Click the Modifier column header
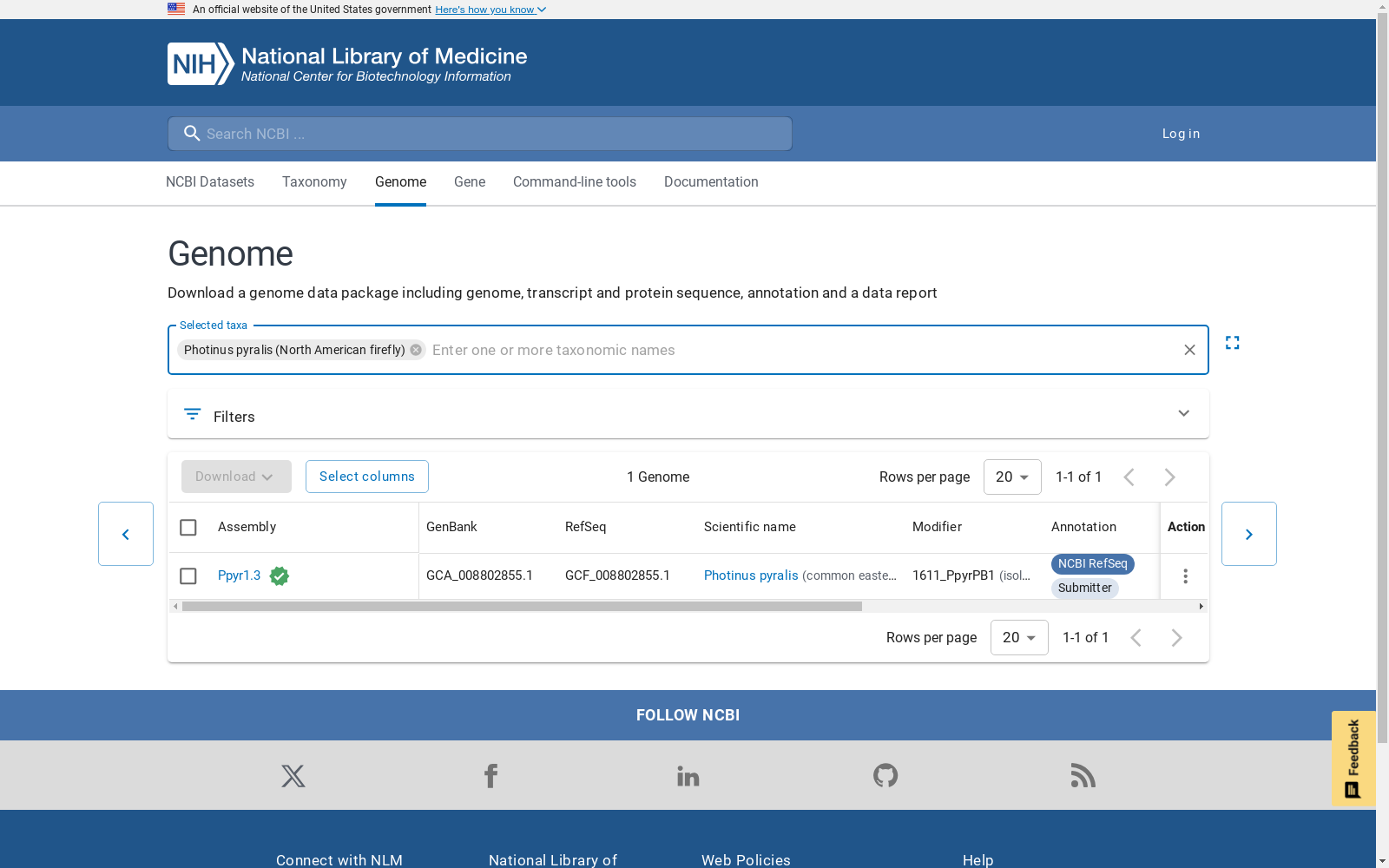The width and height of the screenshot is (1389, 868). pyautogui.click(x=937, y=527)
